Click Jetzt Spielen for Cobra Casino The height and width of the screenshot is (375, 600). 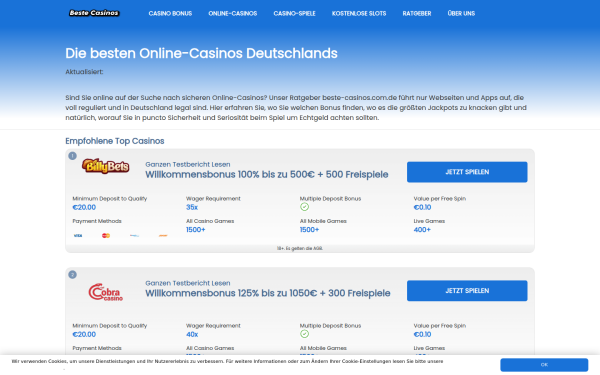coord(467,290)
